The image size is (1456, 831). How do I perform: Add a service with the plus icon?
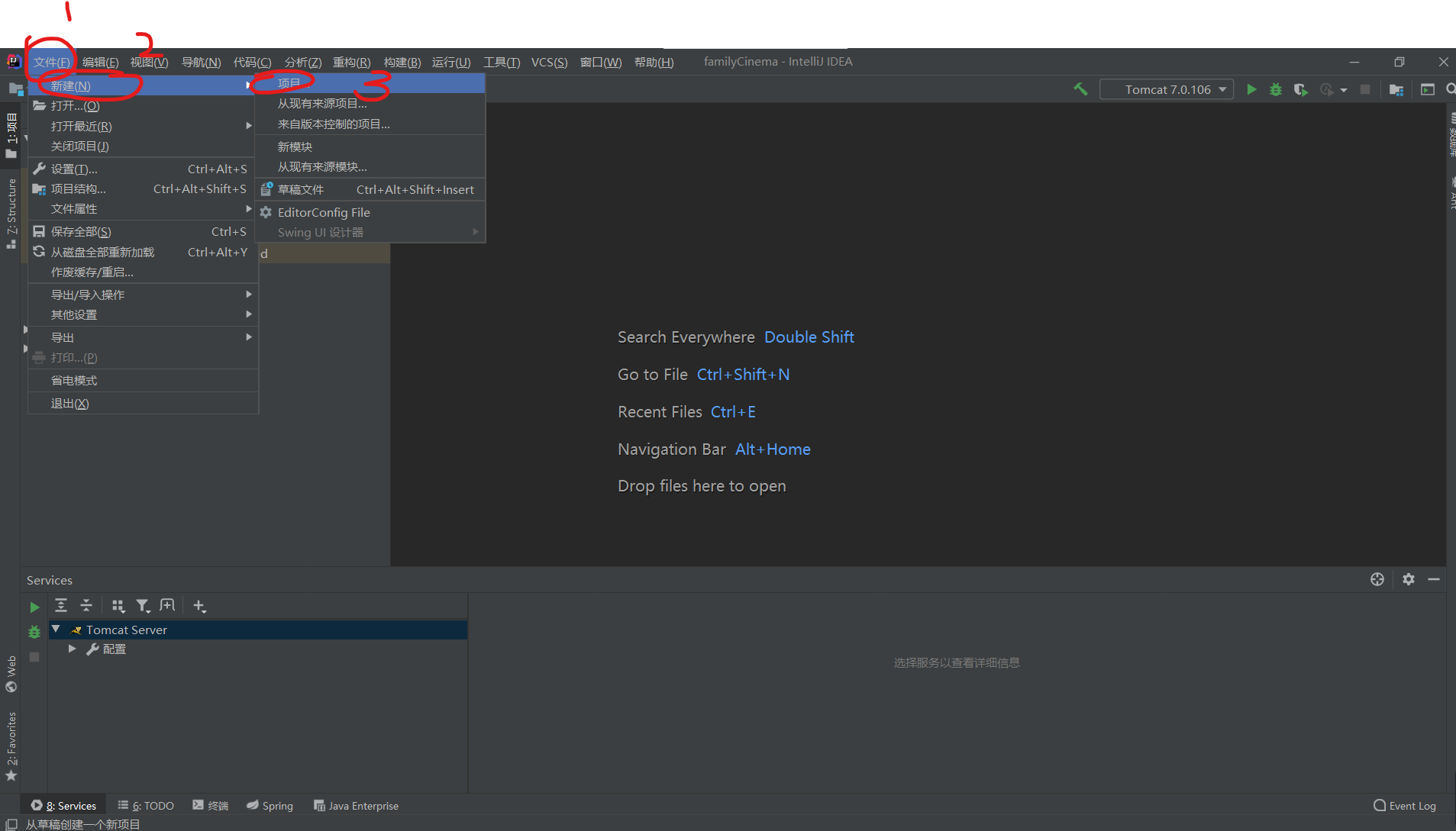pos(199,606)
